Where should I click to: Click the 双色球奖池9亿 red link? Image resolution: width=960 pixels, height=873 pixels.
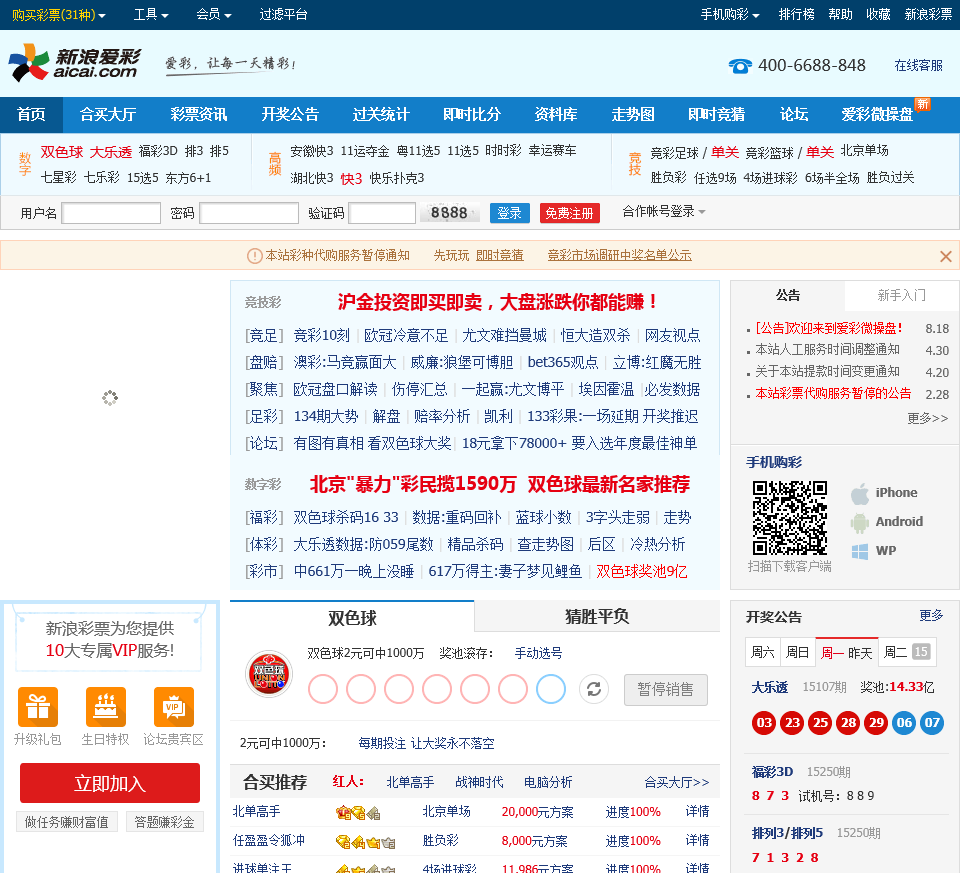(x=642, y=572)
